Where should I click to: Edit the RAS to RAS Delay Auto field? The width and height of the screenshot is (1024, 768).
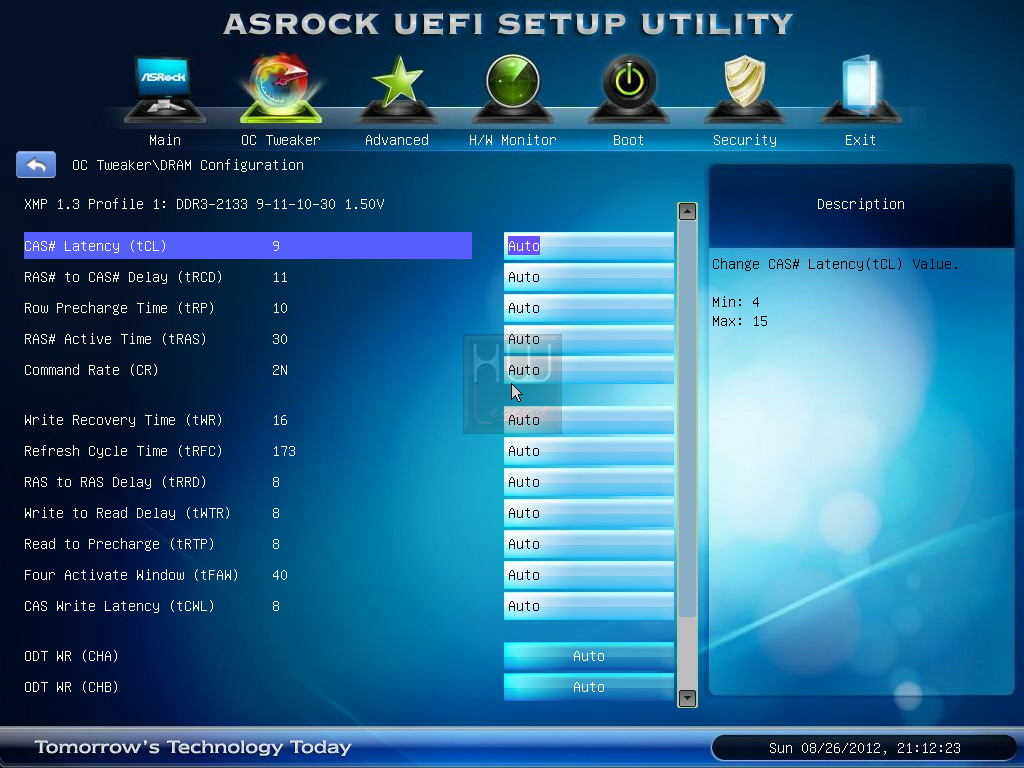589,482
